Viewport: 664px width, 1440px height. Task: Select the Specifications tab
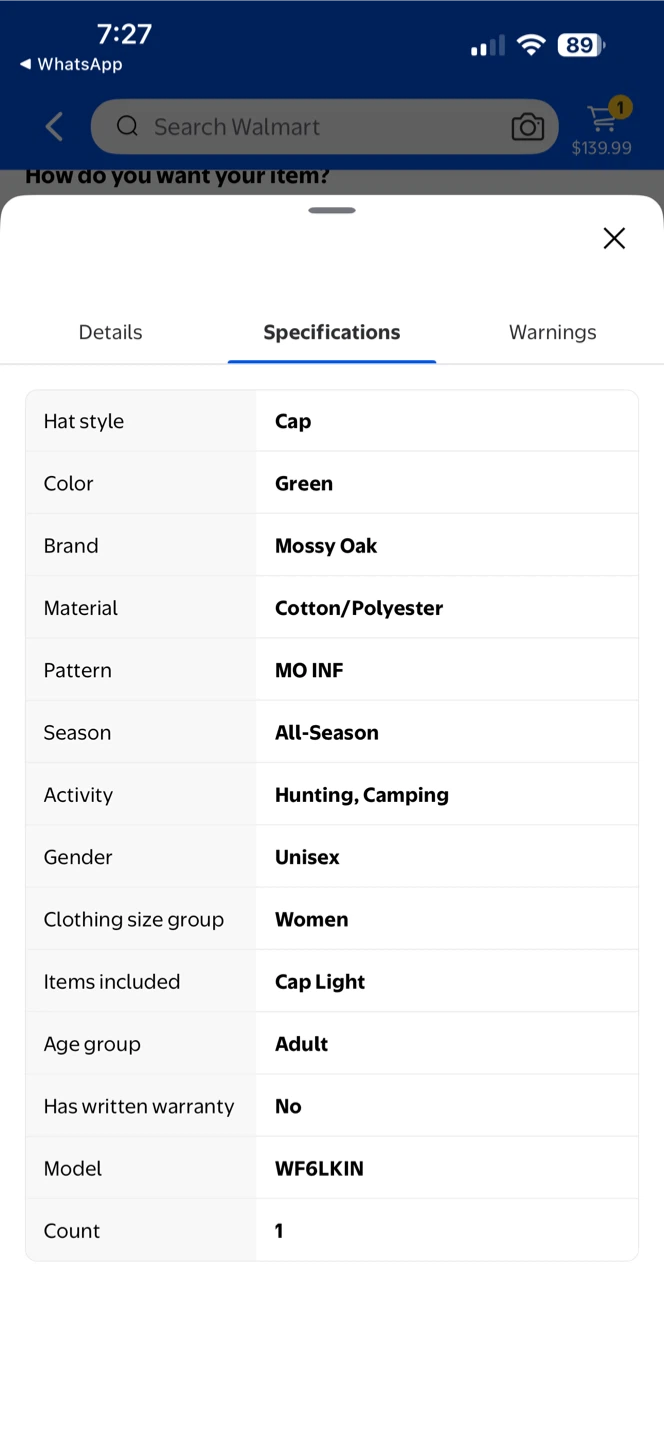(x=332, y=332)
